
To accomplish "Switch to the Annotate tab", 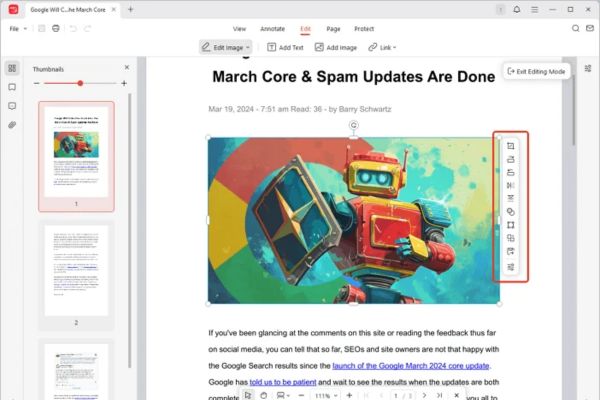I will coord(272,28).
